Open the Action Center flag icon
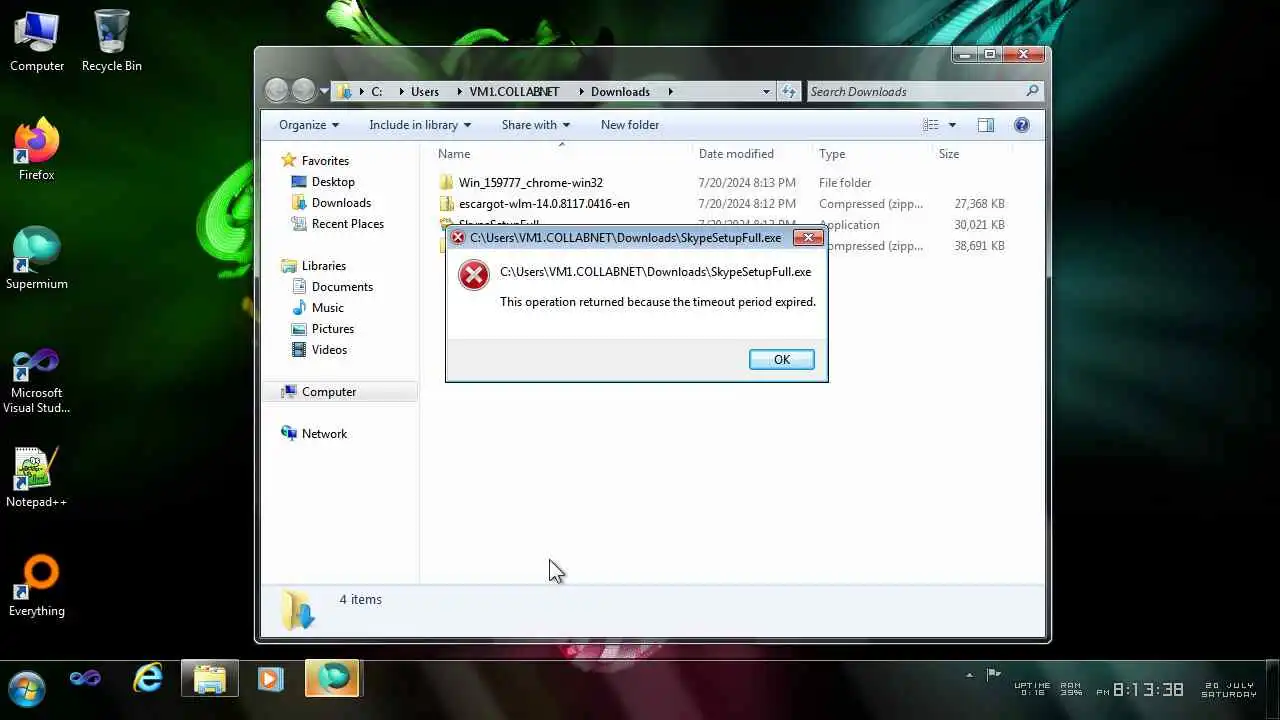This screenshot has width=1280, height=720. point(994,675)
